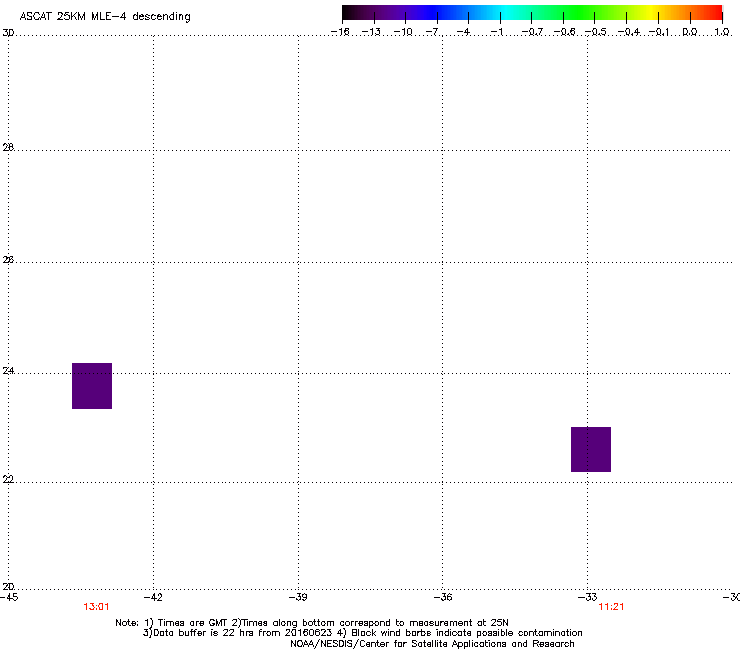
Task: Click the 0.0 value on the color scale
Action: (690, 32)
